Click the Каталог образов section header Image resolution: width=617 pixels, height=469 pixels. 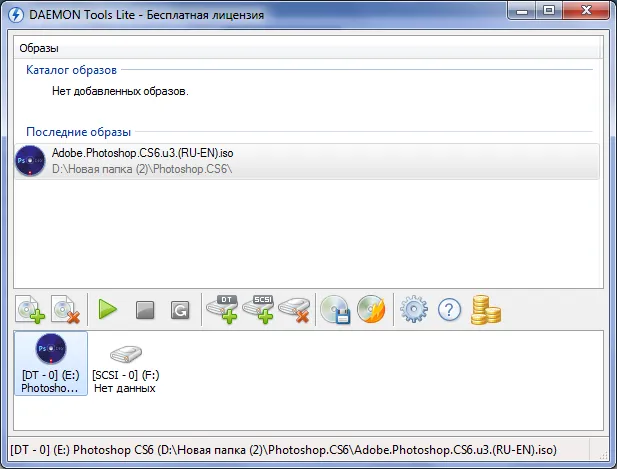[x=71, y=71]
